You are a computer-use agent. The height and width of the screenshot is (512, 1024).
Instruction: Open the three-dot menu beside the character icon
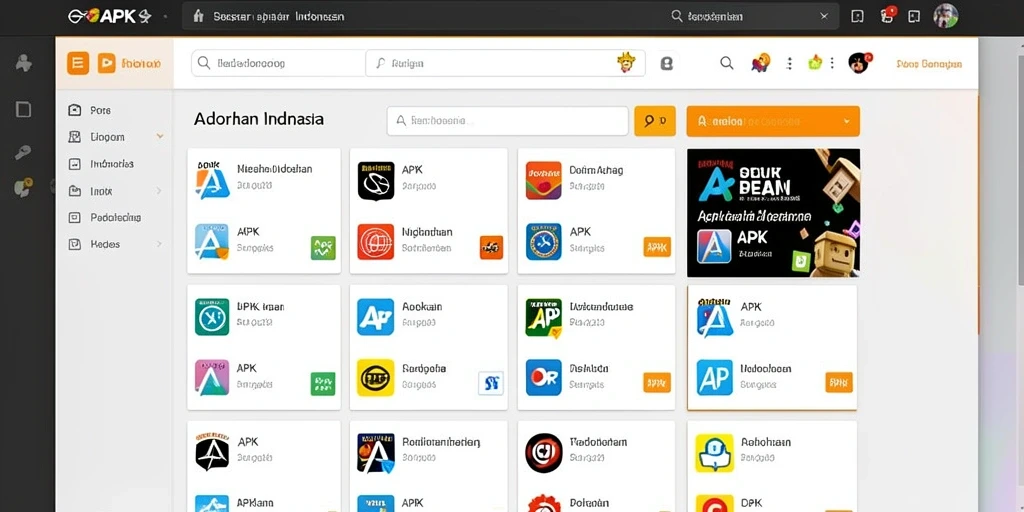790,63
